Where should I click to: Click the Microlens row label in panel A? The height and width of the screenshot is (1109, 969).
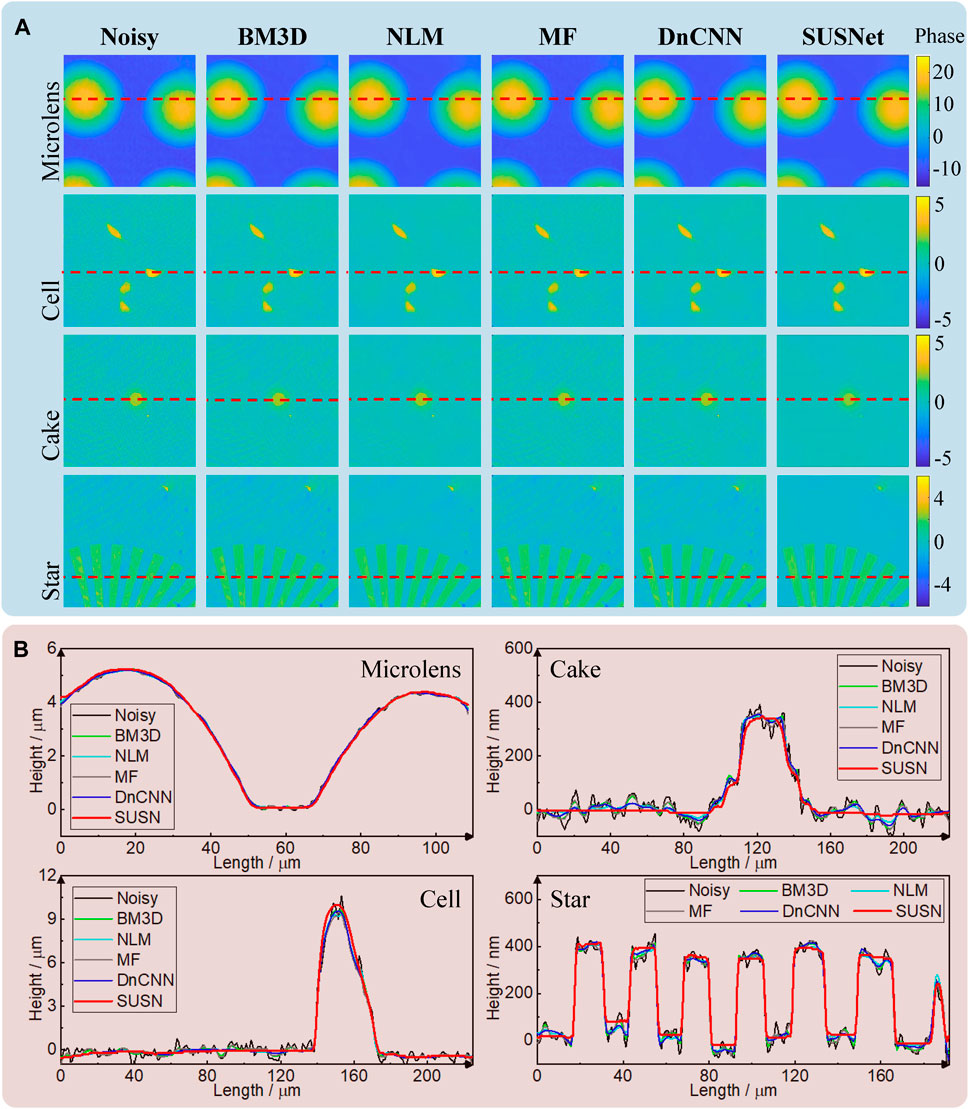pos(50,132)
